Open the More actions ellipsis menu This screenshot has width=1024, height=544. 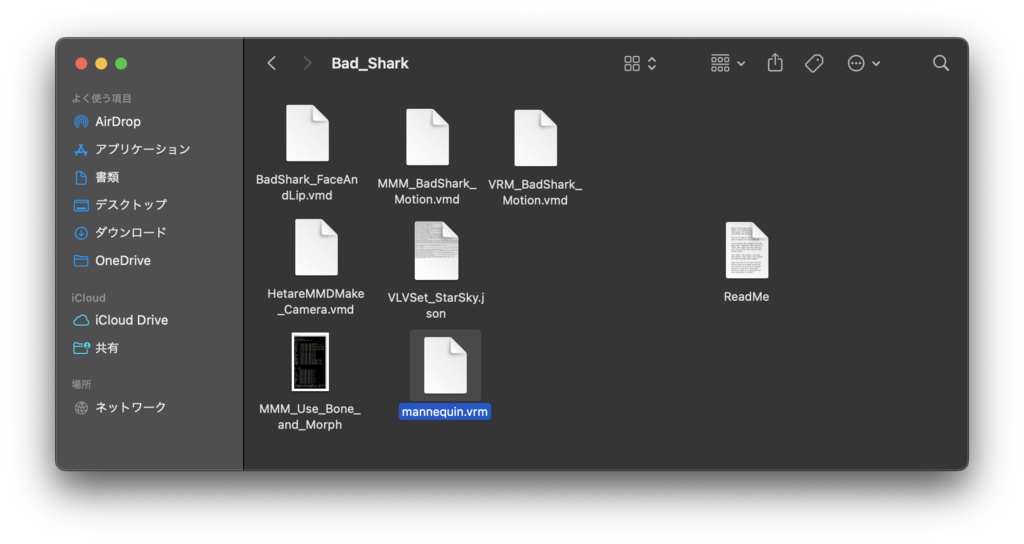tap(856, 63)
